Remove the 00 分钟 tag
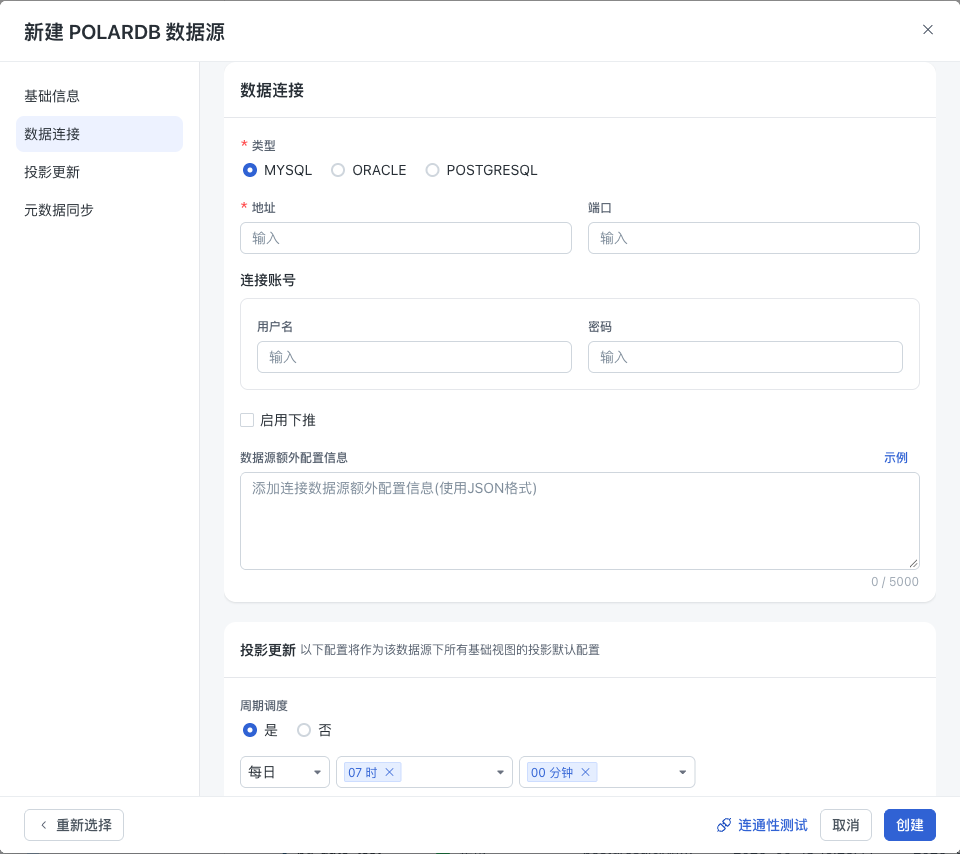Viewport: 960px width, 854px height. 585,772
